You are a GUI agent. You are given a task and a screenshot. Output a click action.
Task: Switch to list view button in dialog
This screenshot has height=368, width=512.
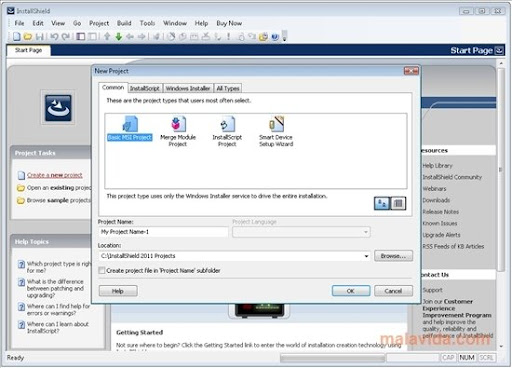click(x=398, y=203)
